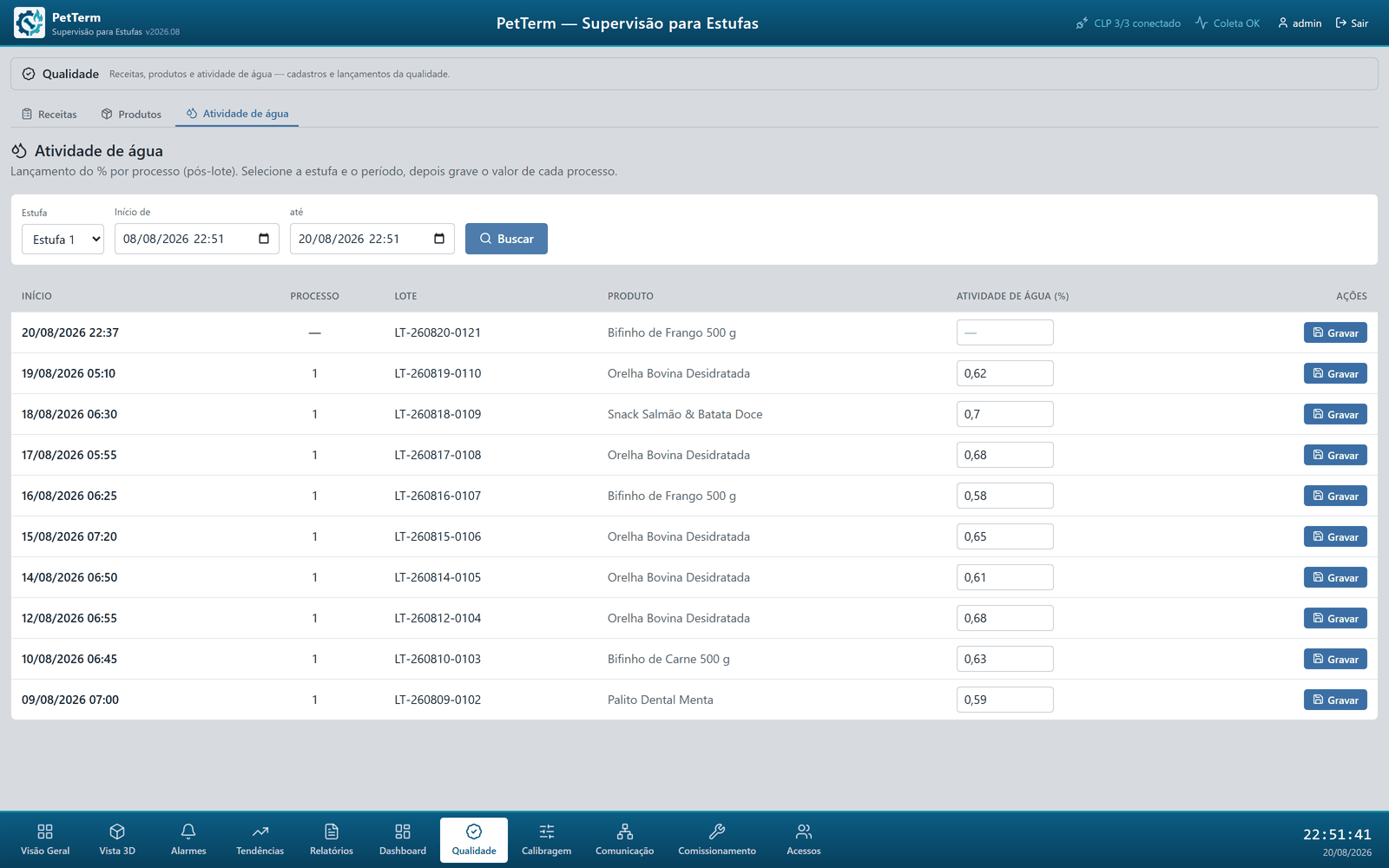Save the value for lot LT-260812-0104
1389x868 pixels.
[1335, 618]
